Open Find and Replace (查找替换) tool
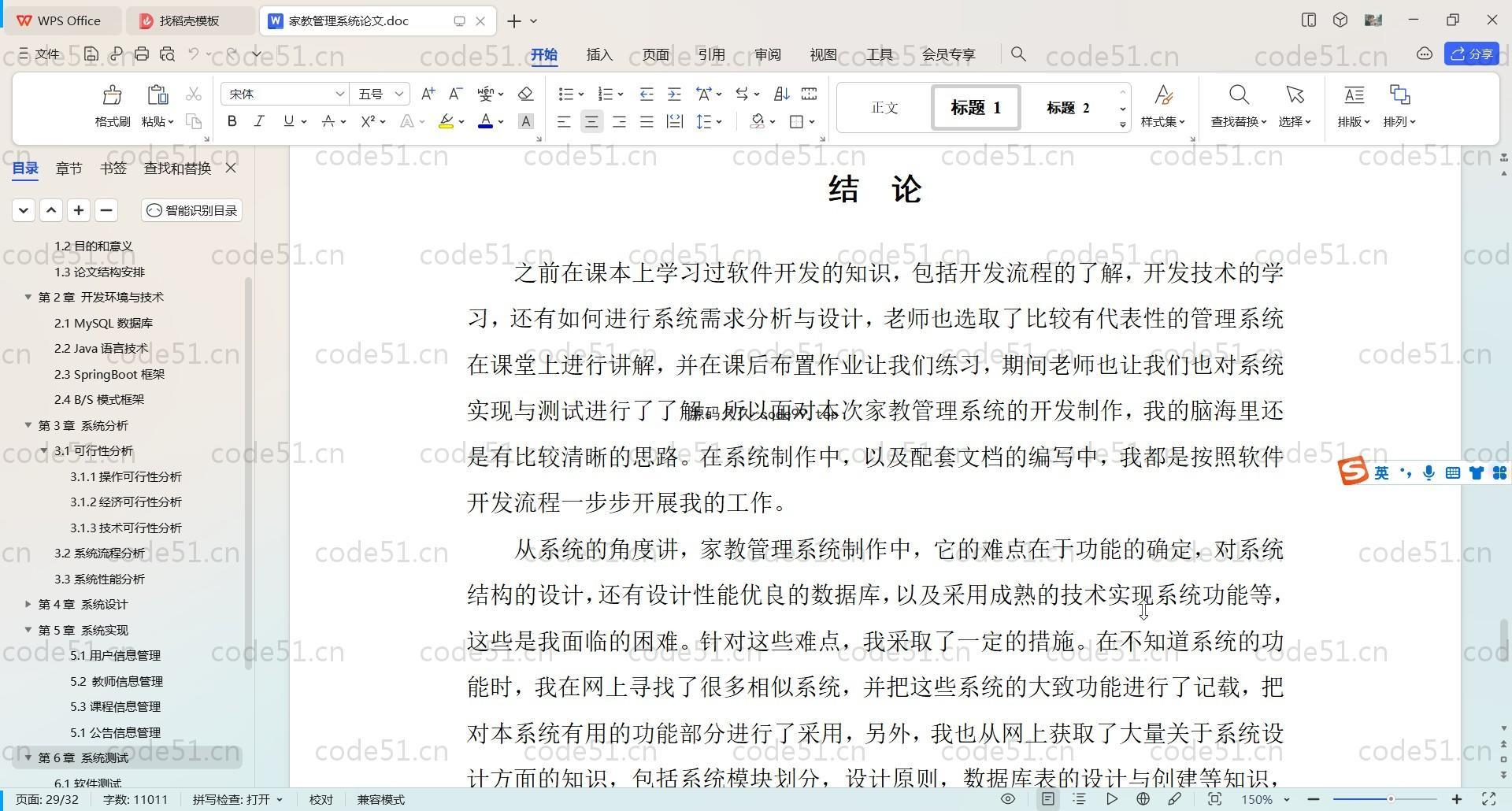Viewport: 1512px width, 811px height. pyautogui.click(x=1238, y=105)
